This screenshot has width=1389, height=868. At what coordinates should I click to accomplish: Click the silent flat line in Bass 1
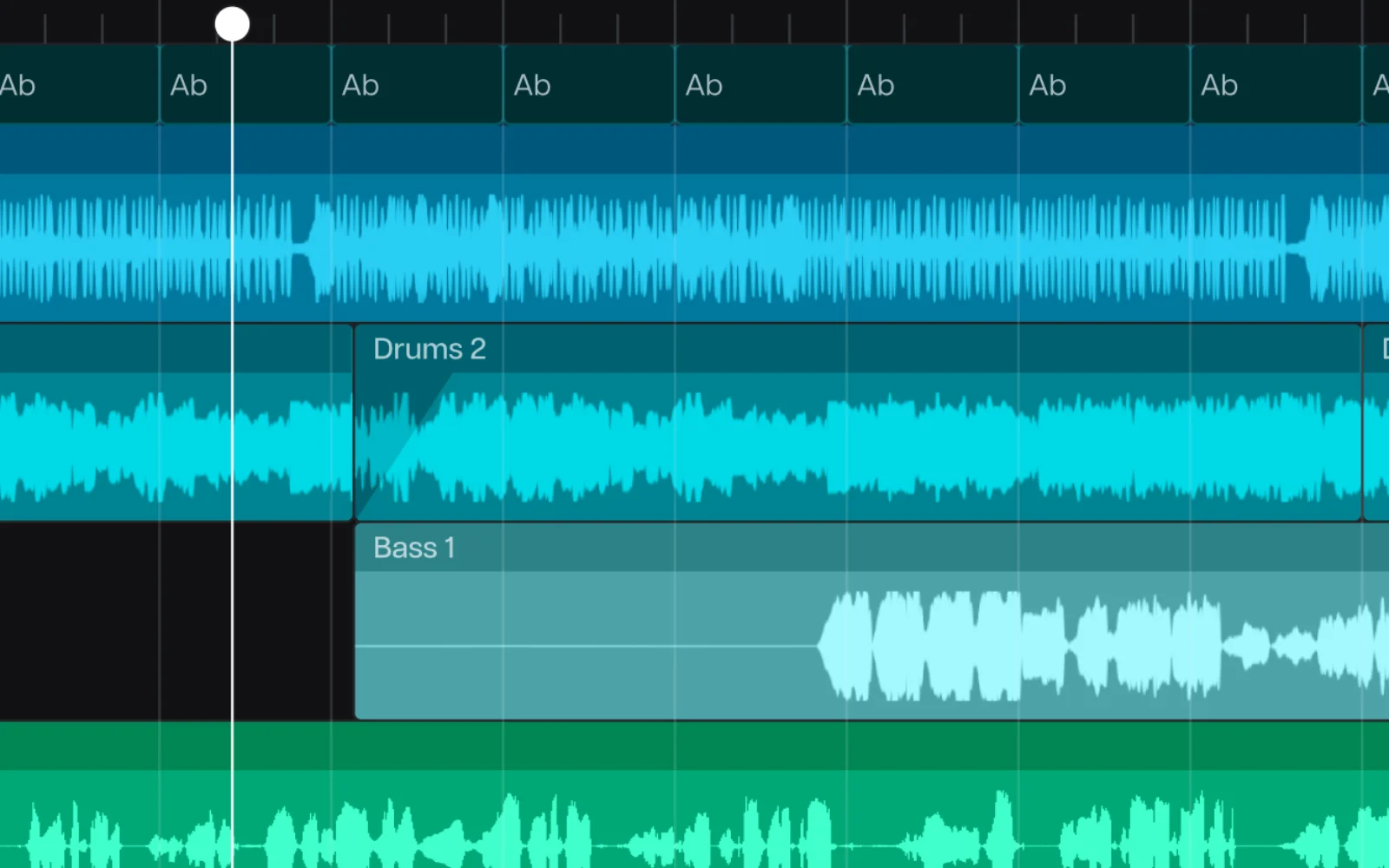tap(586, 646)
